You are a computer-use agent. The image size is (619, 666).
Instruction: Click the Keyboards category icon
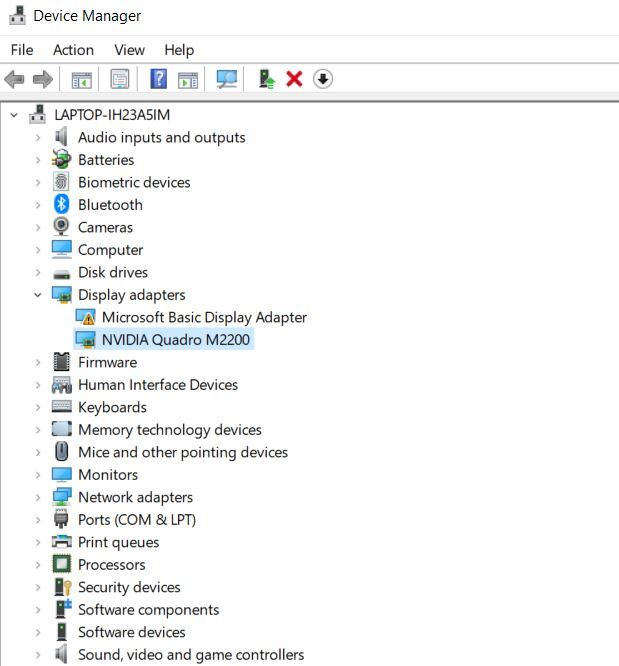[62, 406]
